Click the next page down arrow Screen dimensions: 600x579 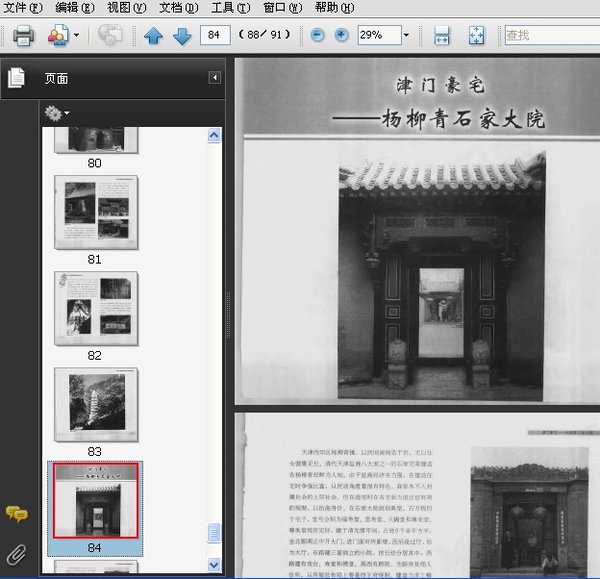tap(182, 36)
